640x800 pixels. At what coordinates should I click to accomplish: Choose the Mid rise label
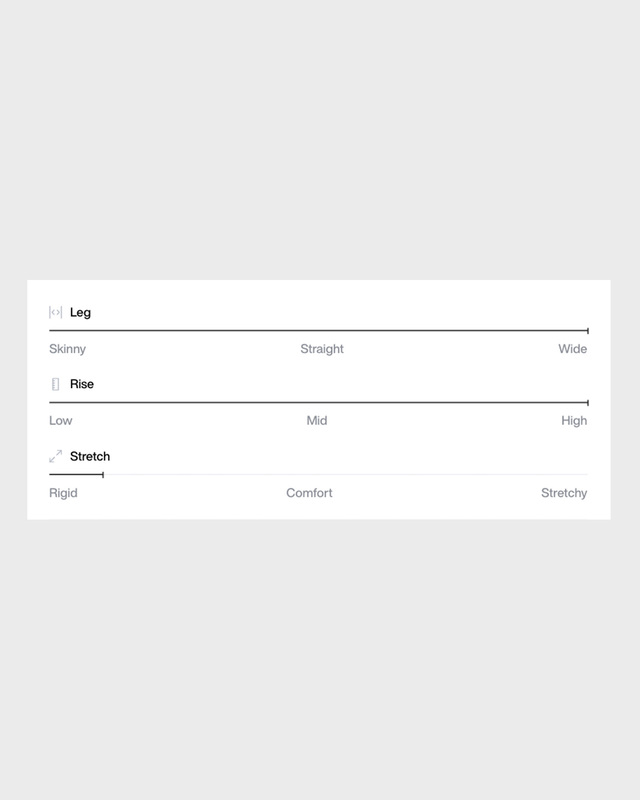(x=317, y=421)
